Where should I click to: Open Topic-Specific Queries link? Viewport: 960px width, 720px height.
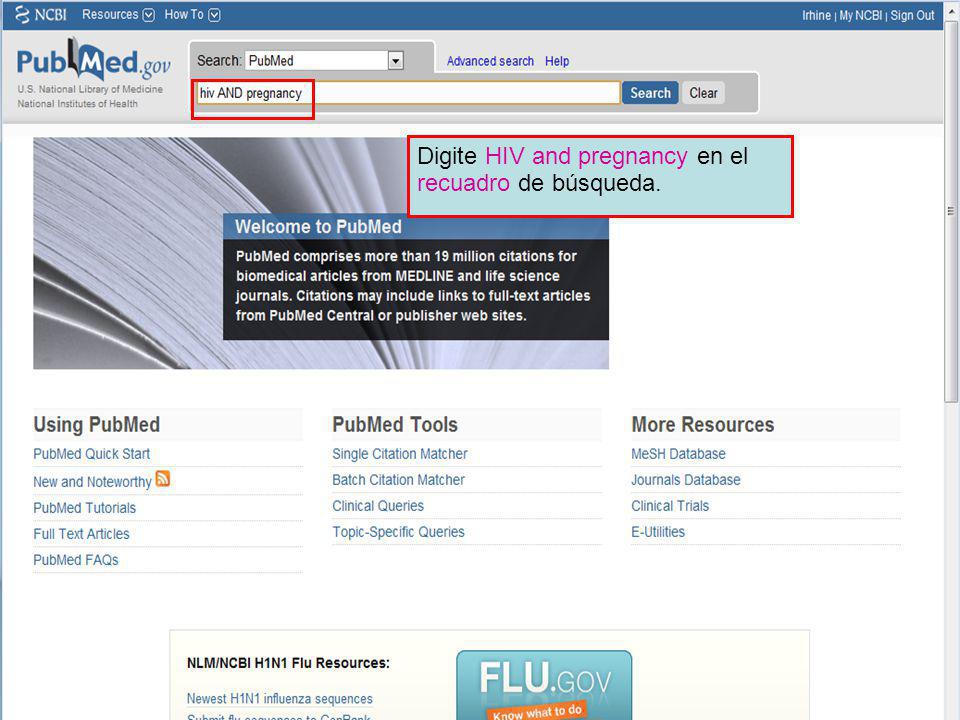(x=399, y=532)
